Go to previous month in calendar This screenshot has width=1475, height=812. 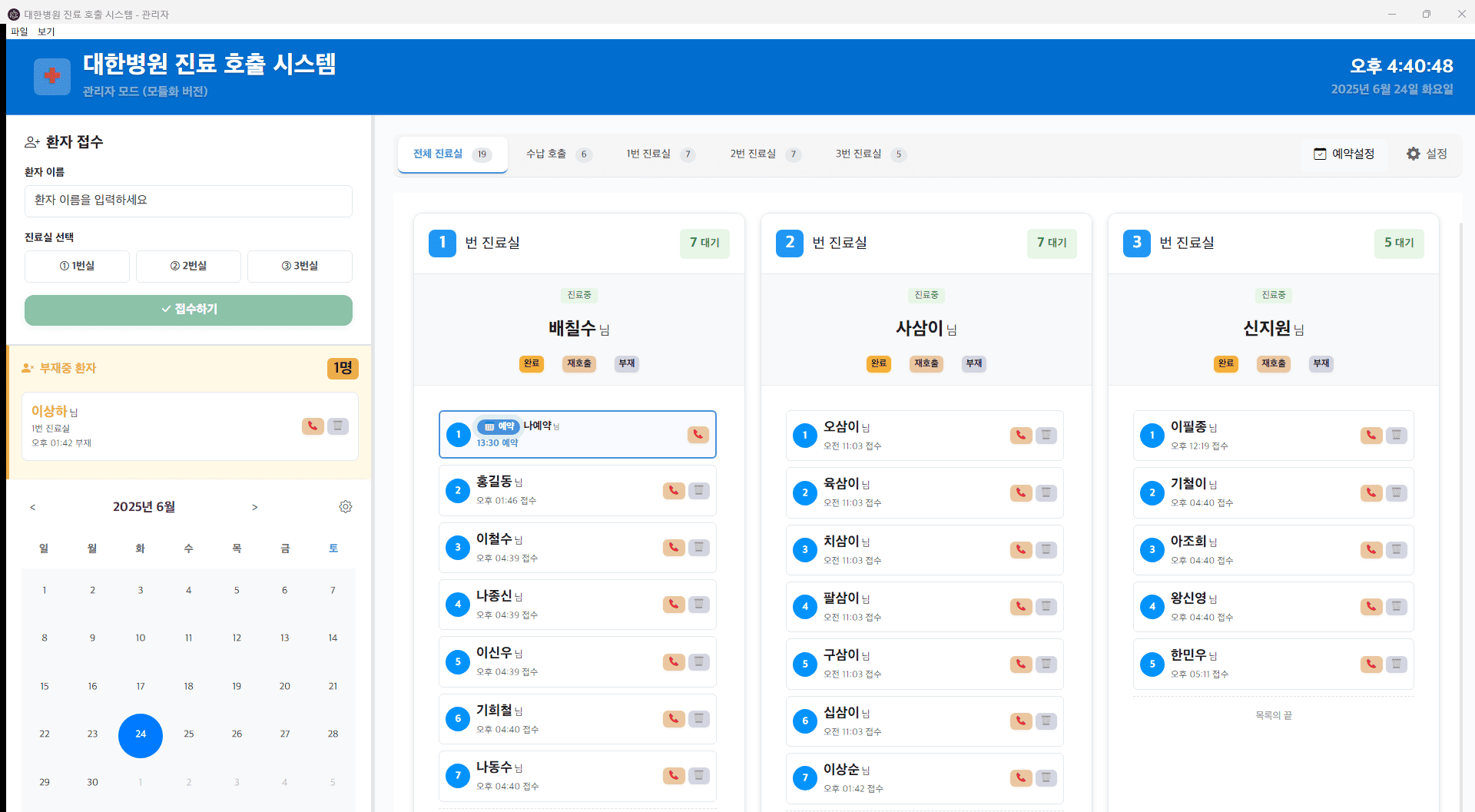33,507
